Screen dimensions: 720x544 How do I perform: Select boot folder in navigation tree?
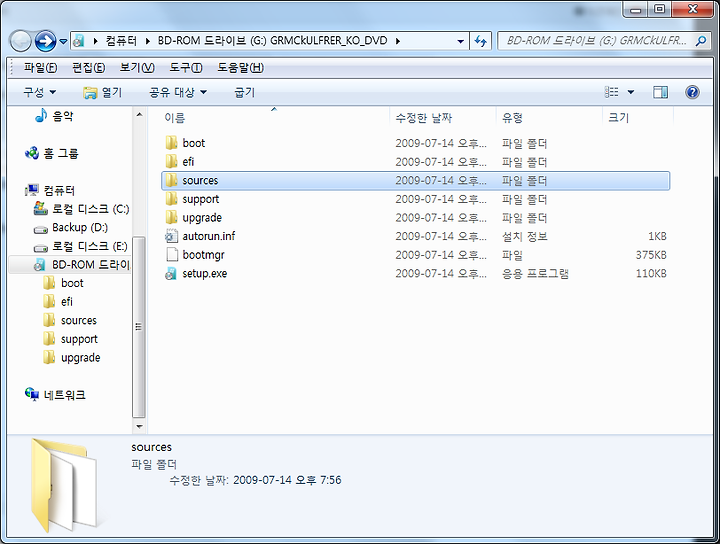click(63, 283)
